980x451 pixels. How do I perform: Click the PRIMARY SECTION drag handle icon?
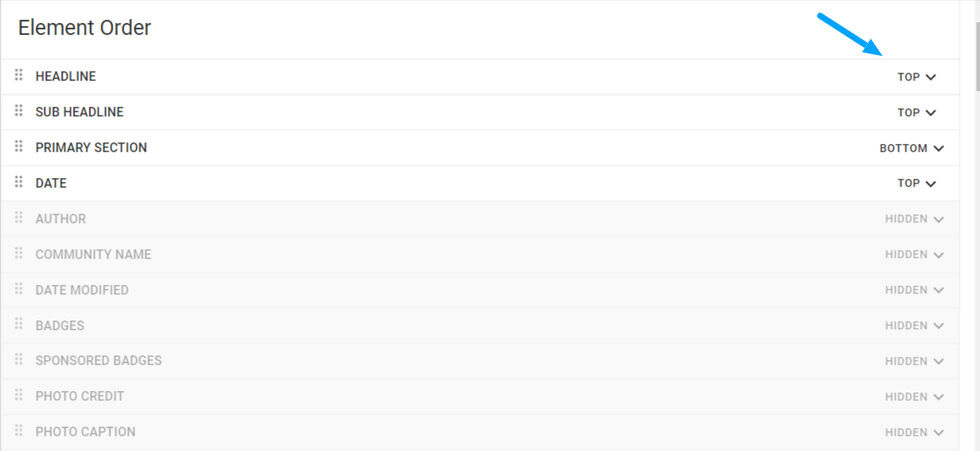tap(18, 147)
